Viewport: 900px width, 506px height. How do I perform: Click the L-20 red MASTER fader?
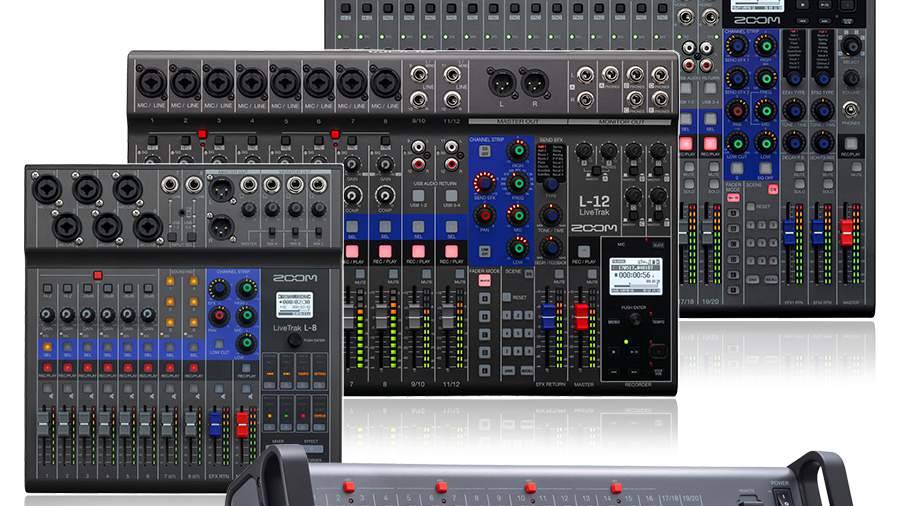coord(847,232)
